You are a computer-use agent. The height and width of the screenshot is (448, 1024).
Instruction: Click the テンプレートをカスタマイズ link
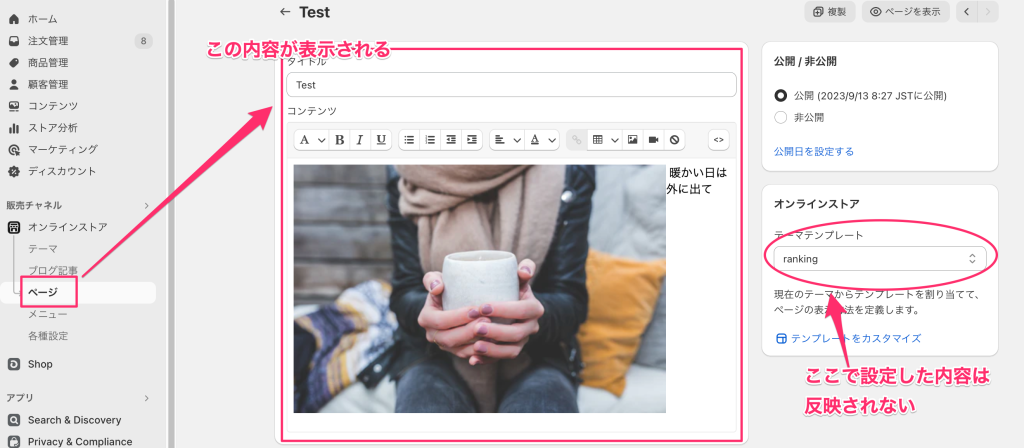click(x=848, y=338)
